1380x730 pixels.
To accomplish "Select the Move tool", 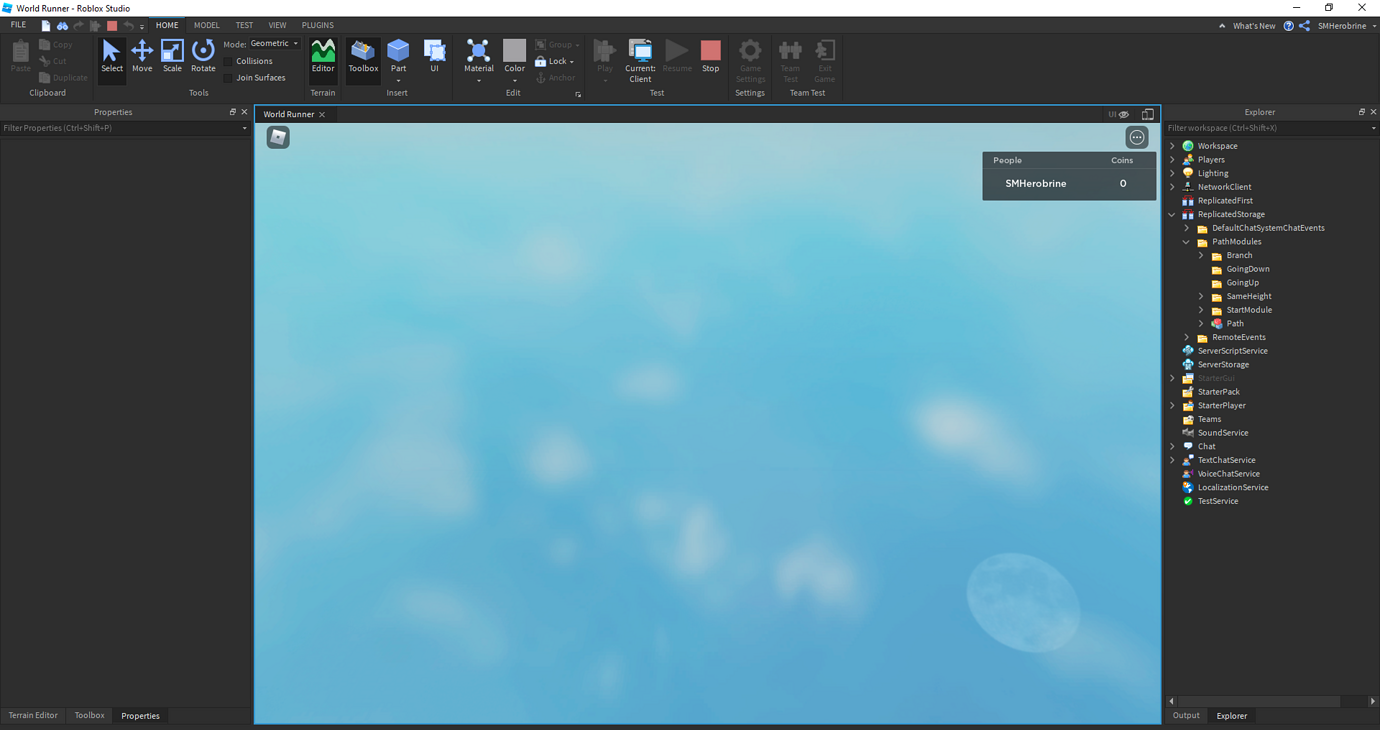I will pos(142,57).
